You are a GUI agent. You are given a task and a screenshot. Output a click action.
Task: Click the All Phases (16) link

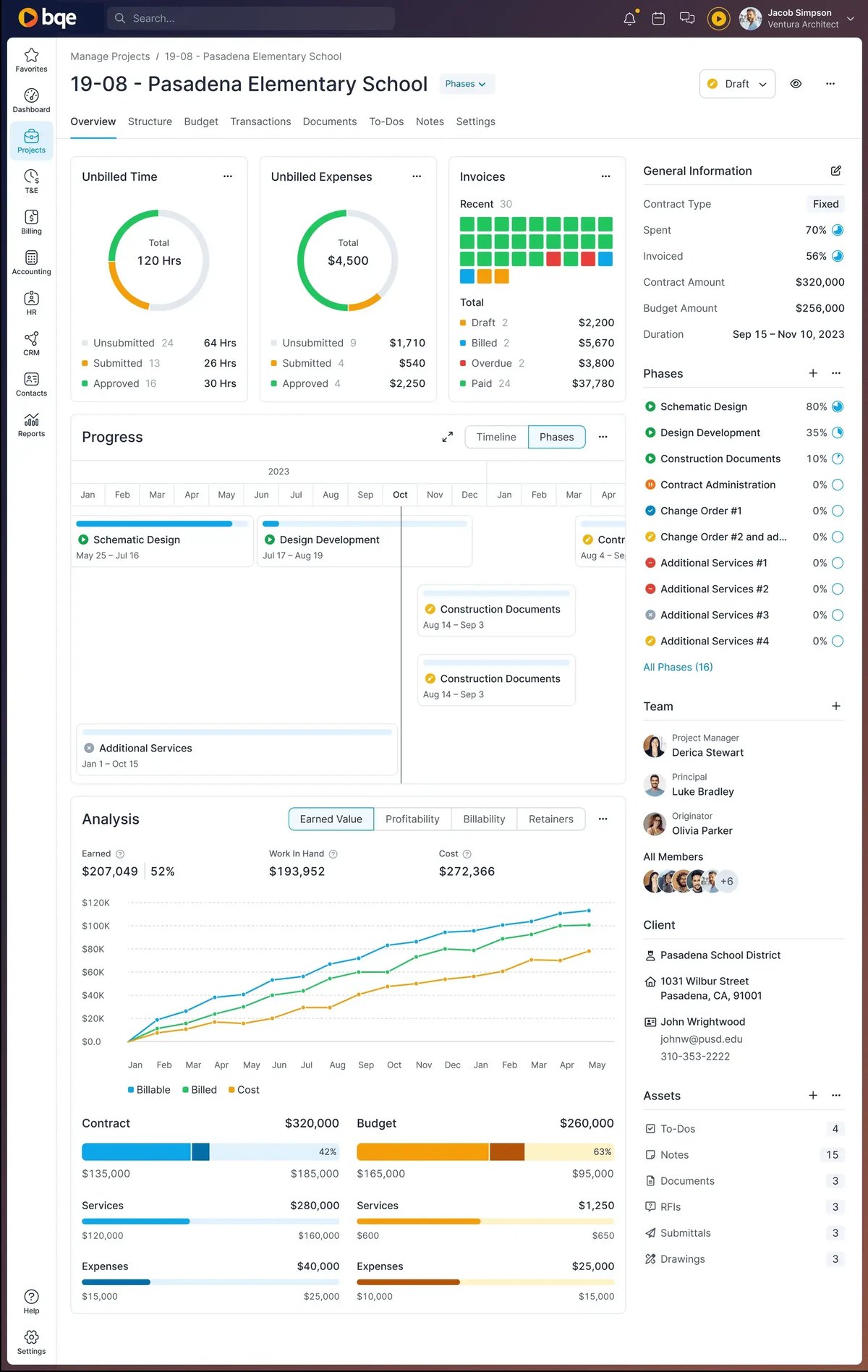pos(678,667)
